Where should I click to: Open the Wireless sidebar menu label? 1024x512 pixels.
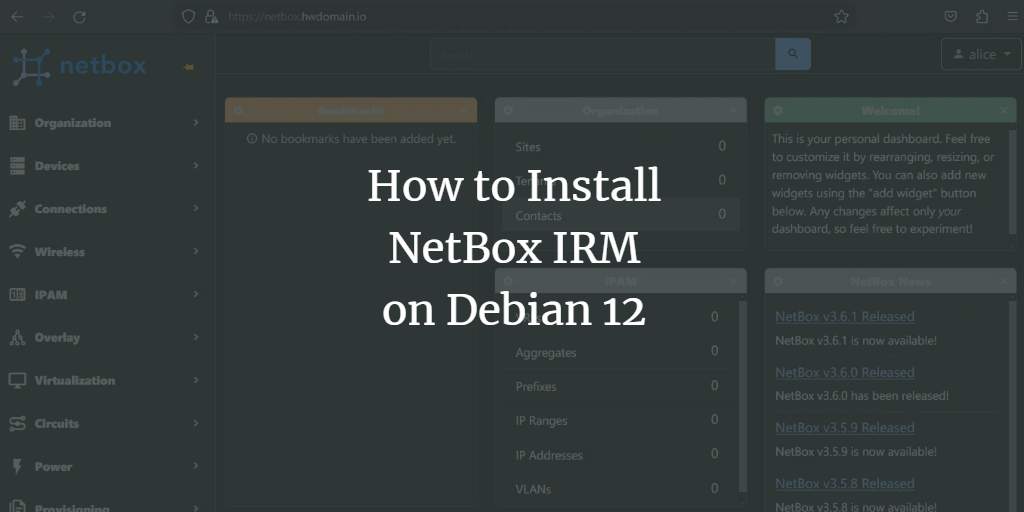pyautogui.click(x=59, y=252)
